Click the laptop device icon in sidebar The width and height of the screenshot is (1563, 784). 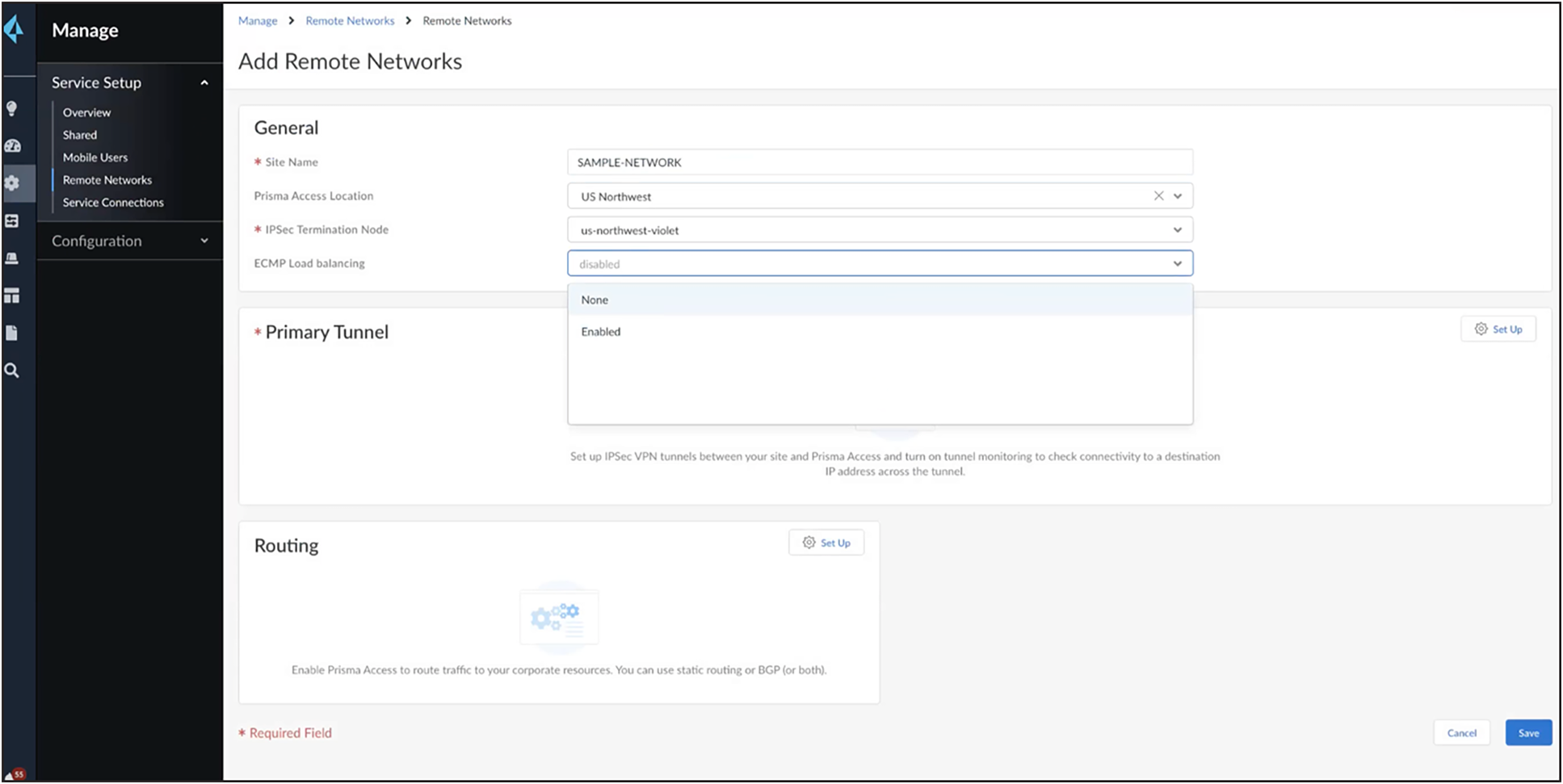pyautogui.click(x=12, y=258)
